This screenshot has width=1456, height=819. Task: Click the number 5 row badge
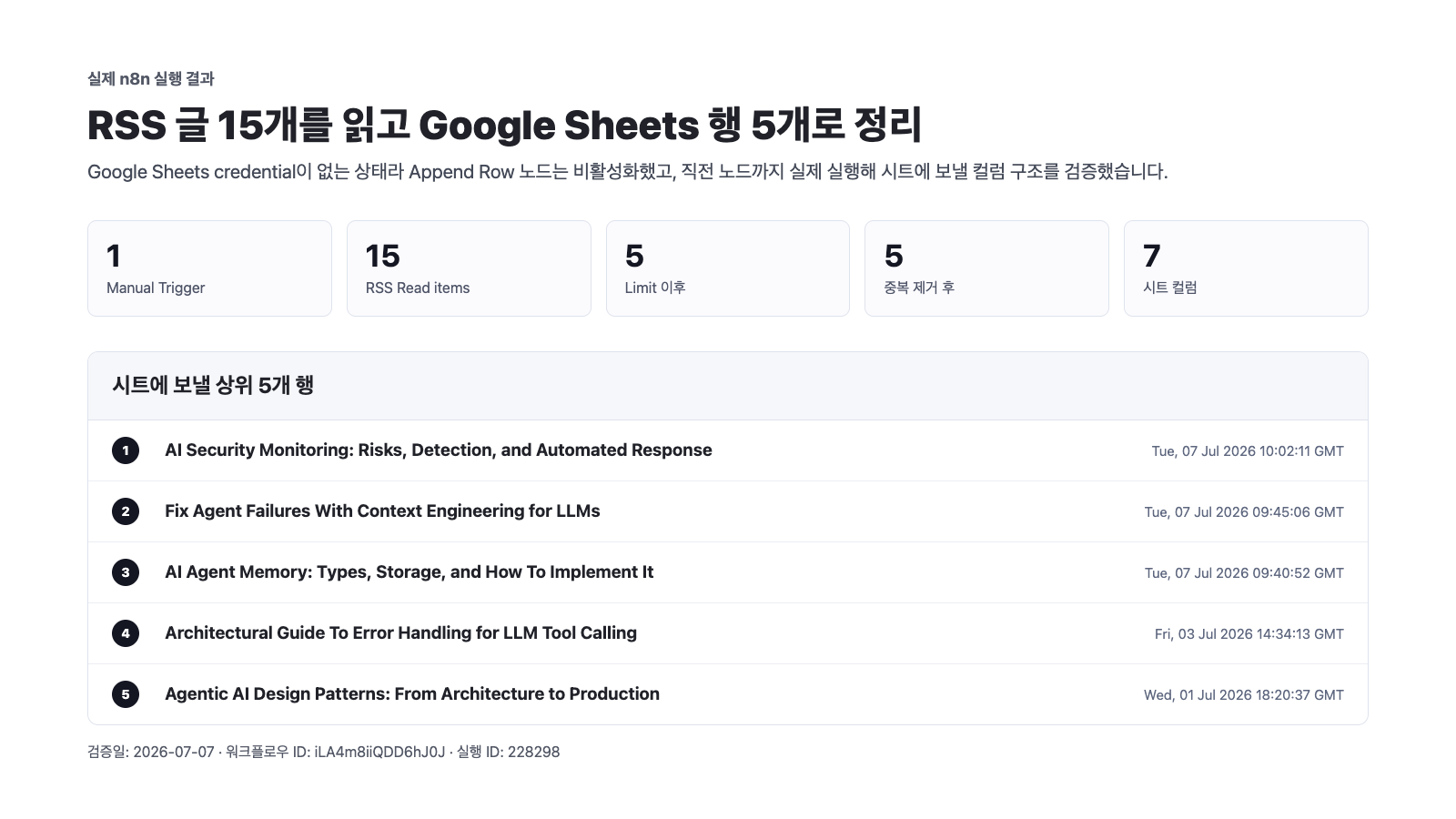point(126,694)
